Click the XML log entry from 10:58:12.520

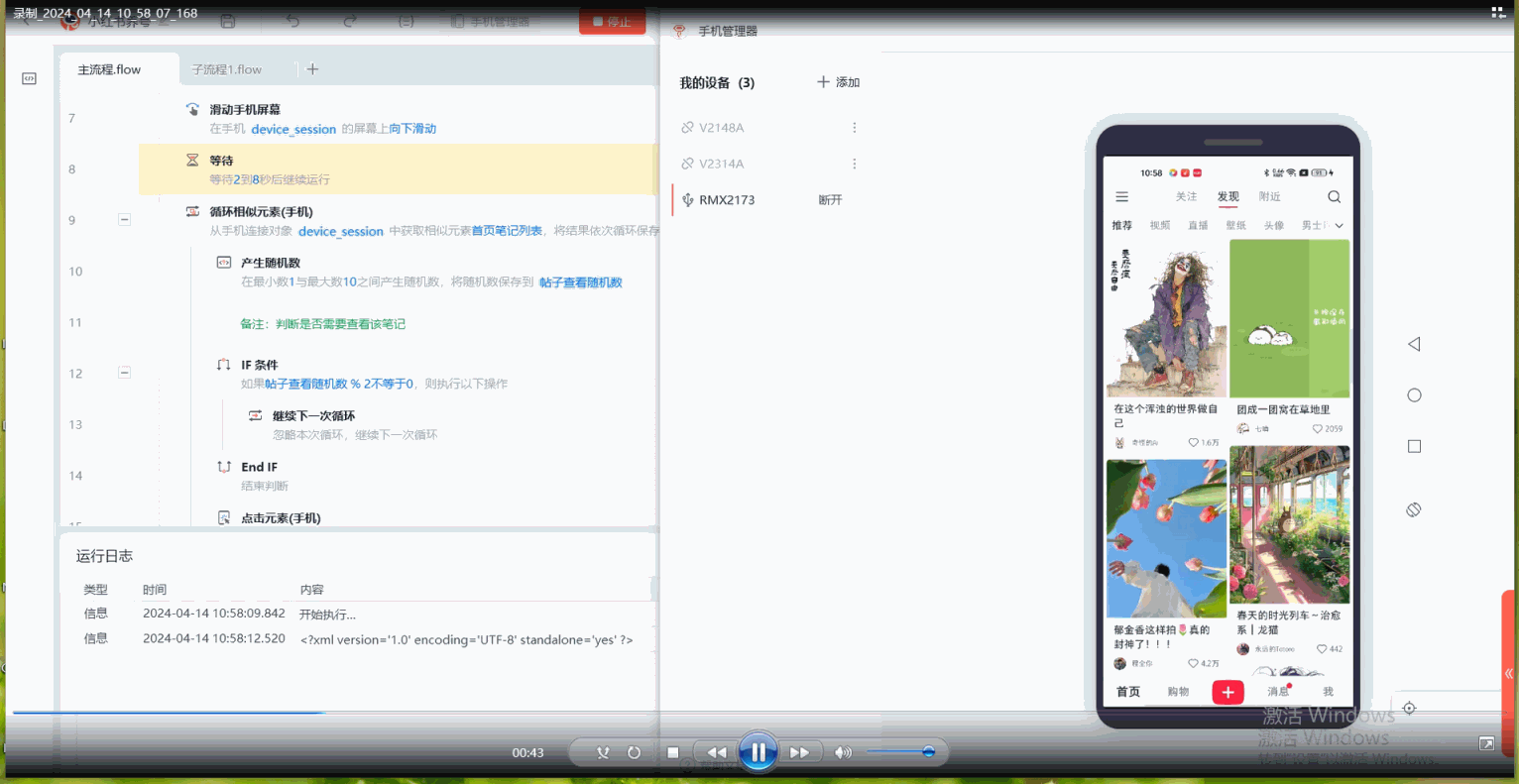466,639
